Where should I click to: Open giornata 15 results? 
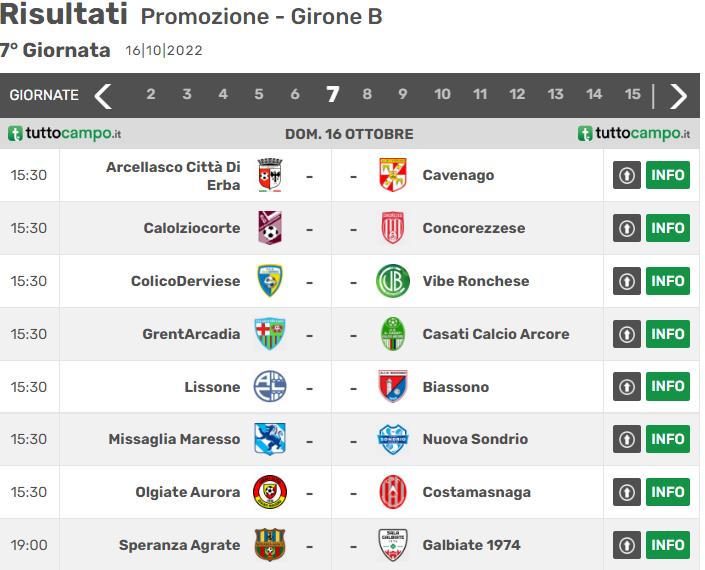coord(632,95)
